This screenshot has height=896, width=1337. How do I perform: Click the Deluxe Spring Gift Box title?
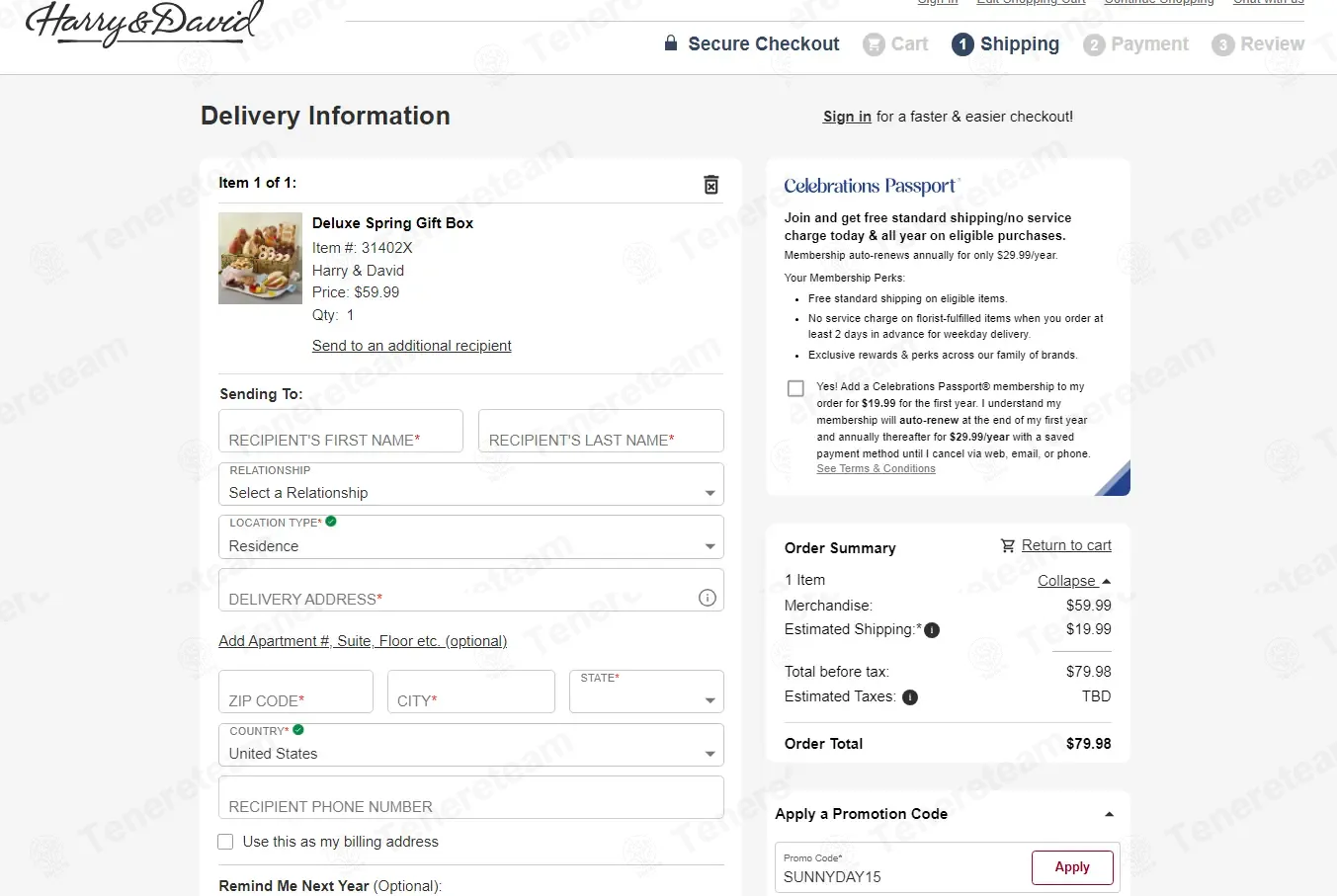coord(392,223)
